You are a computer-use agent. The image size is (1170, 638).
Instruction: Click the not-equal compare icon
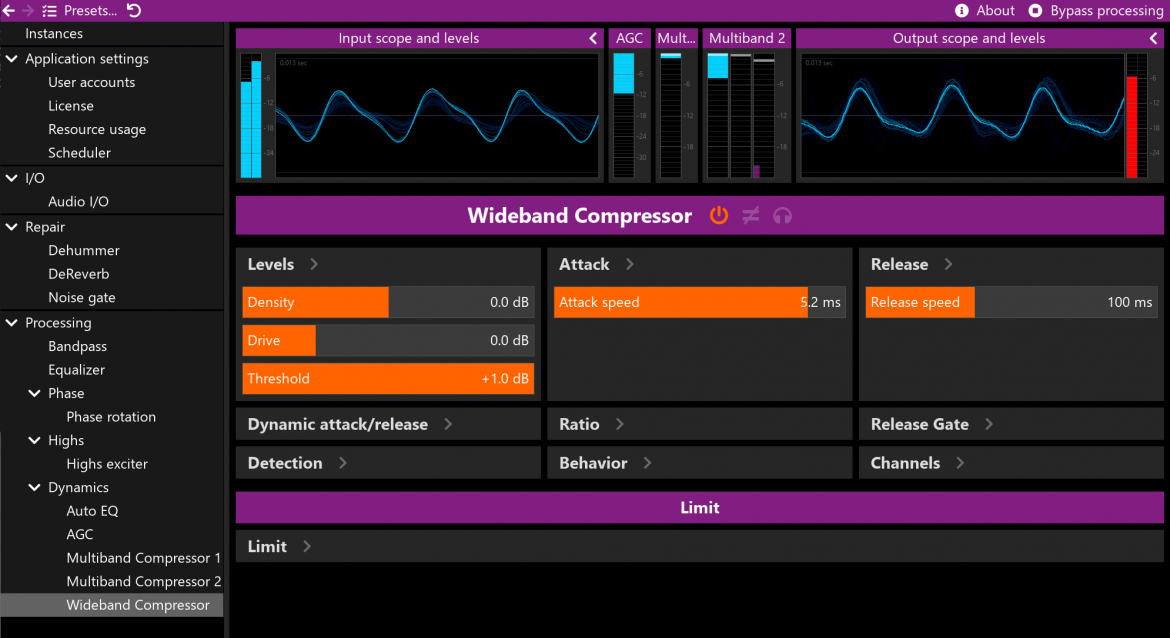750,216
